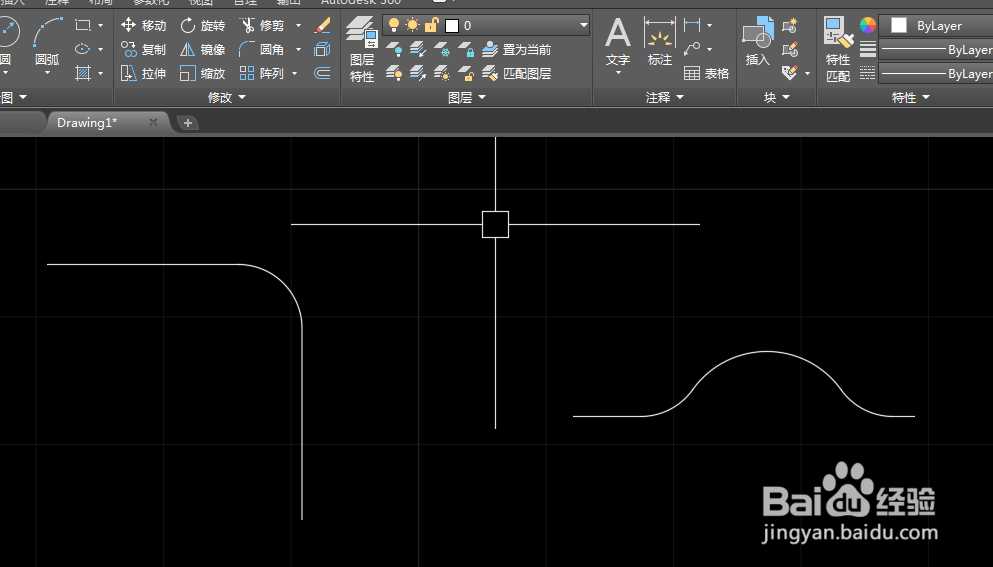Image resolution: width=993 pixels, height=567 pixels.
Task: Expand the Array (阵列) dropdown arrow
Action: pyautogui.click(x=294, y=73)
